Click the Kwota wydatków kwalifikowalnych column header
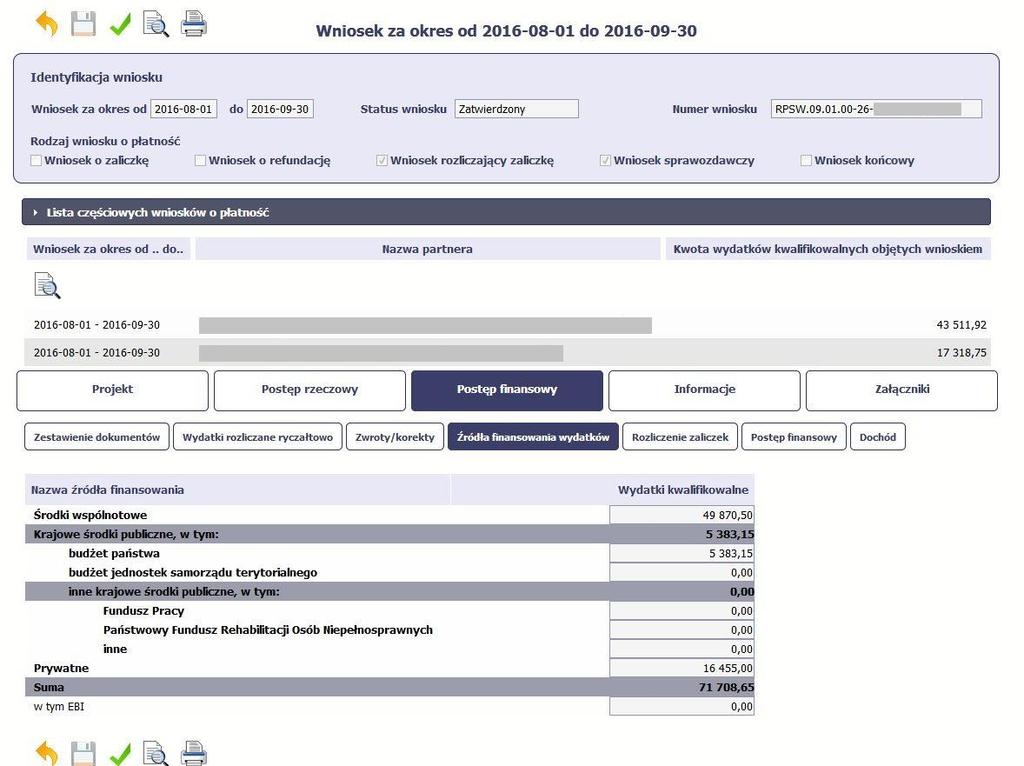The height and width of the screenshot is (766, 1024). [827, 249]
